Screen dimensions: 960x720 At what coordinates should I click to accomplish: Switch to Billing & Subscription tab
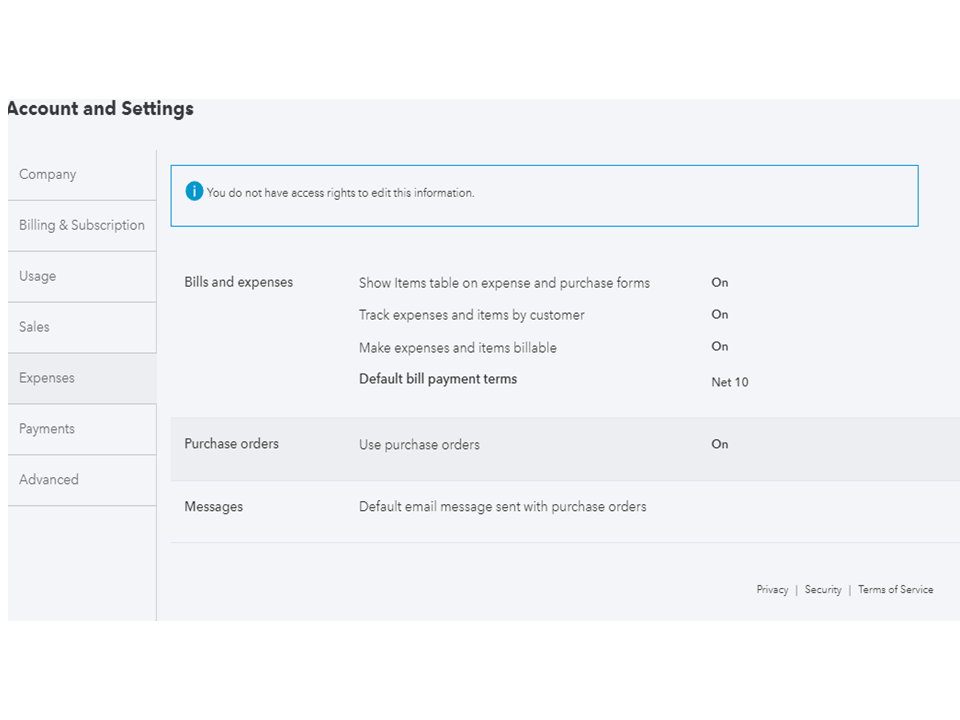82,225
